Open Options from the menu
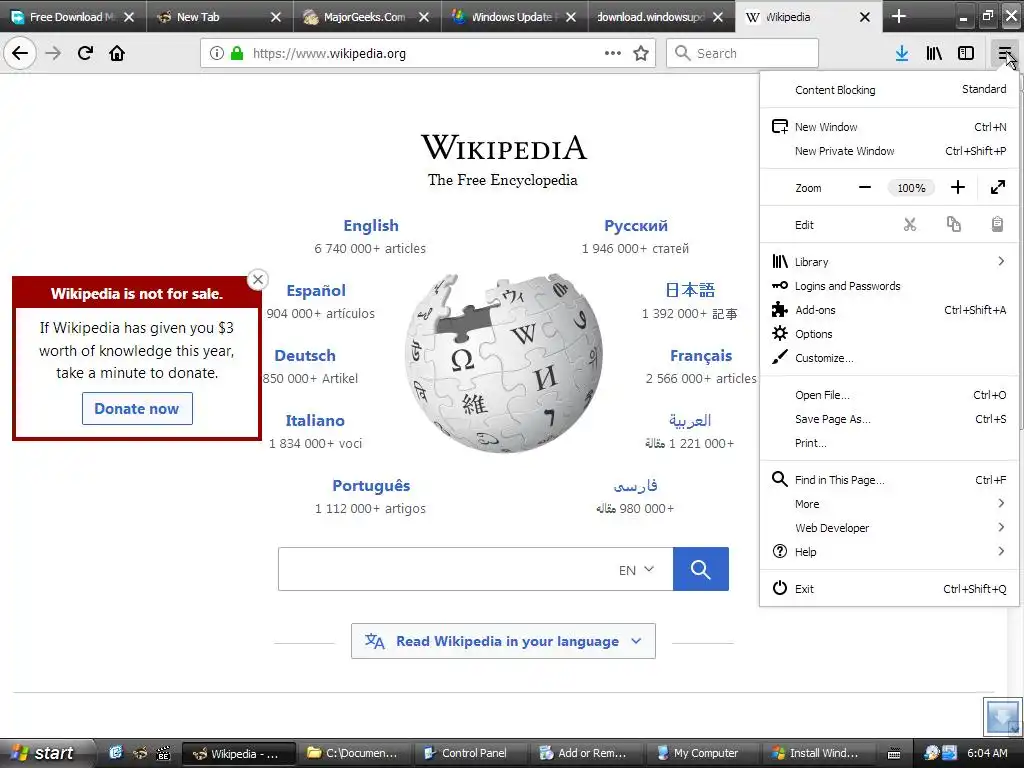 pyautogui.click(x=889, y=334)
